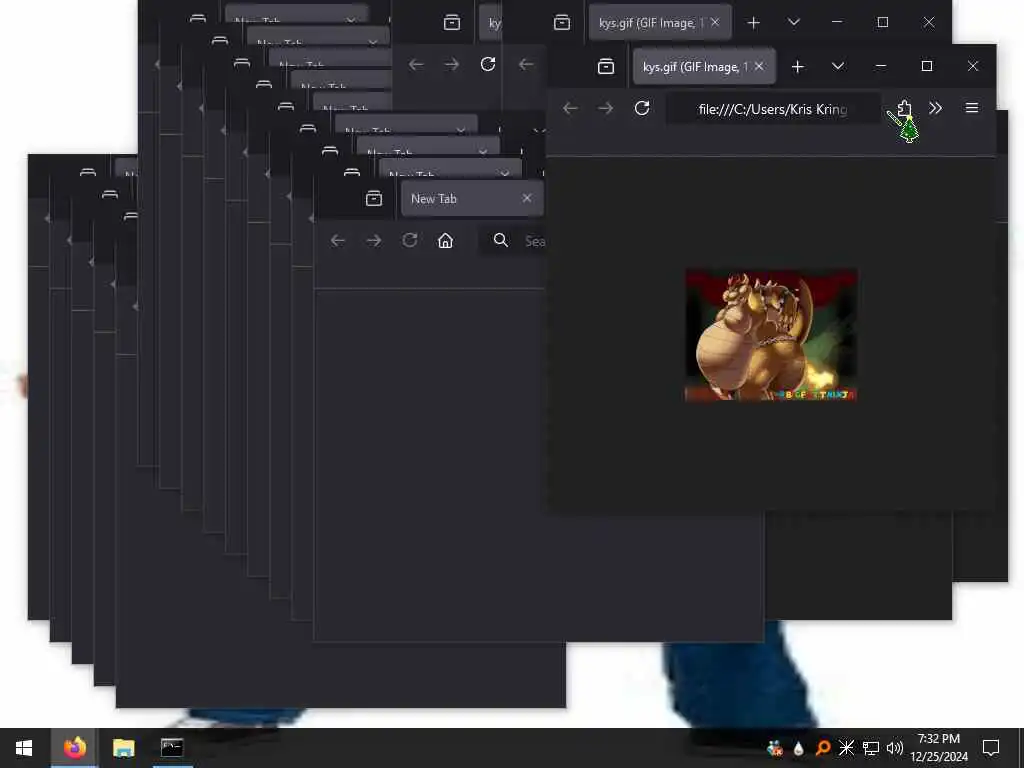The height and width of the screenshot is (768, 1024).
Task: Click the colorful first system tray icon
Action: [775, 748]
